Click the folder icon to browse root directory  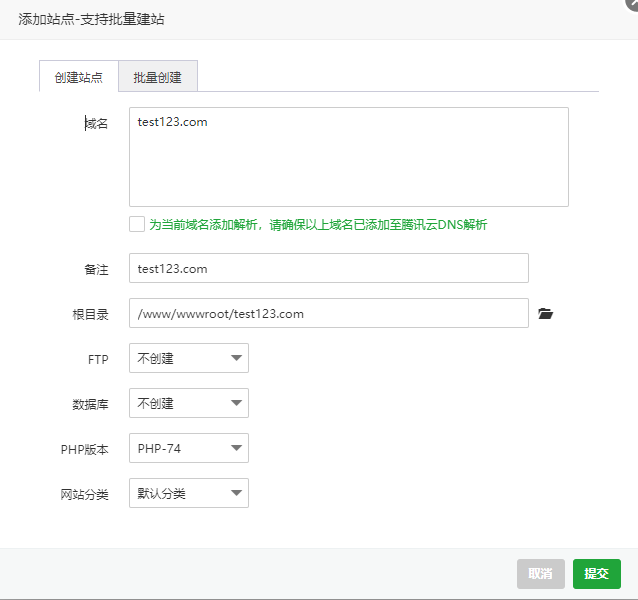tap(545, 314)
